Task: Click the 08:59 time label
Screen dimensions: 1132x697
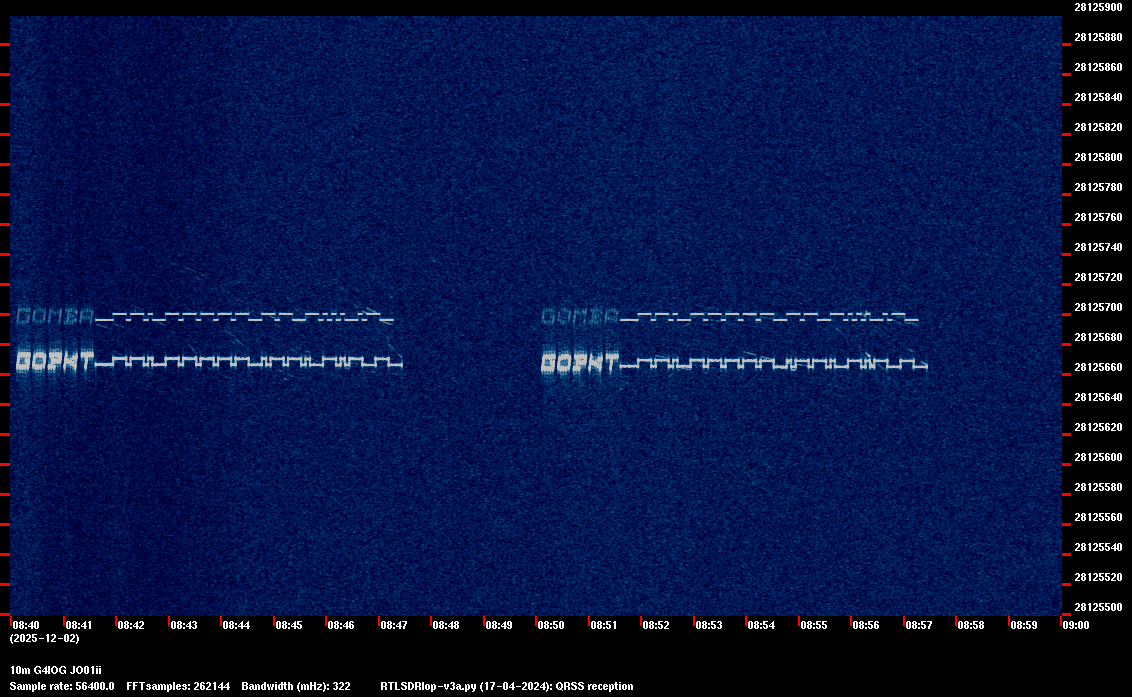Action: click(1024, 625)
